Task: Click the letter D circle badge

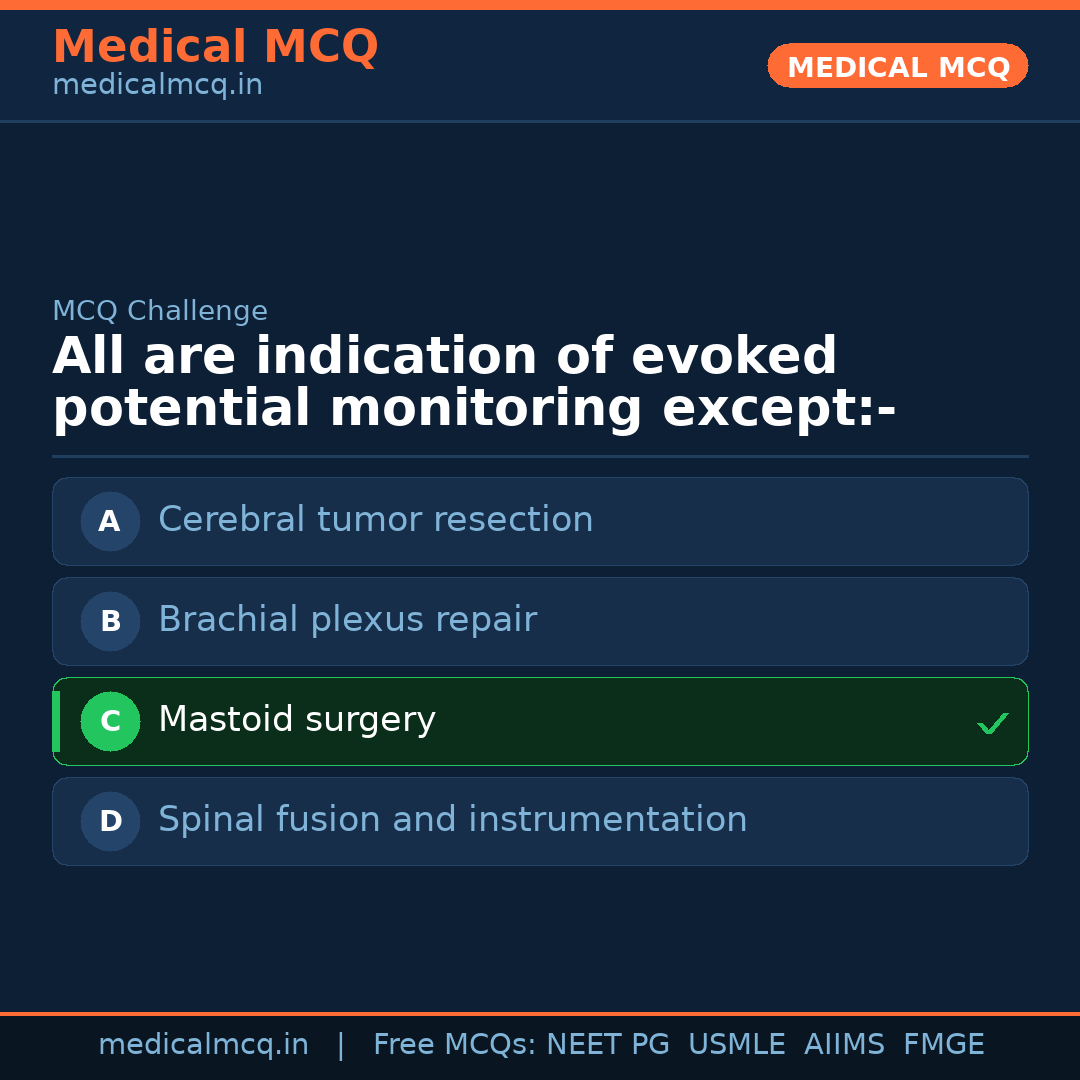Action: [x=110, y=821]
